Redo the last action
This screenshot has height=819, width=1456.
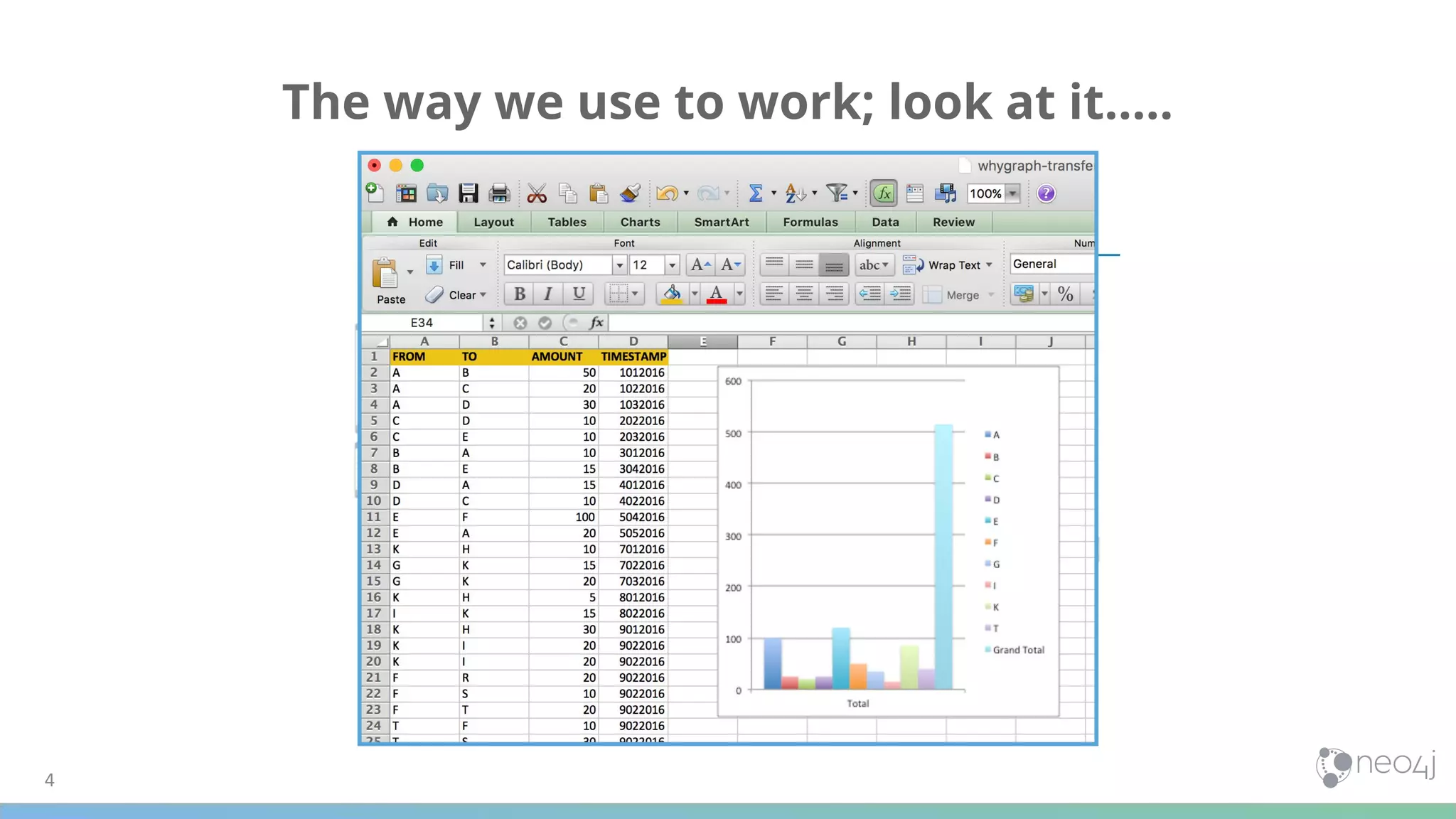tap(708, 193)
